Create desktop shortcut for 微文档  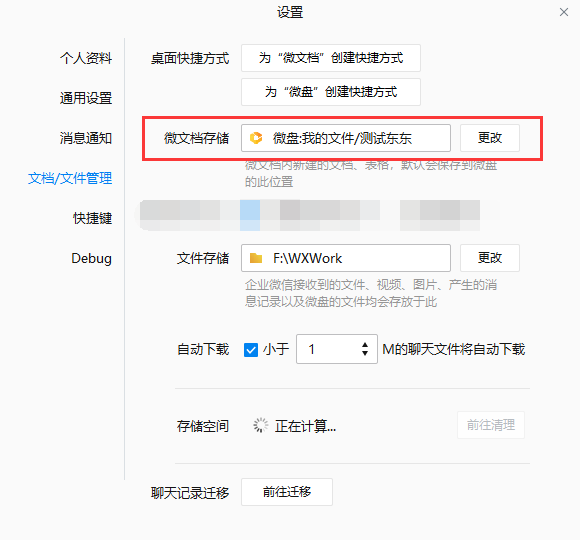click(331, 58)
